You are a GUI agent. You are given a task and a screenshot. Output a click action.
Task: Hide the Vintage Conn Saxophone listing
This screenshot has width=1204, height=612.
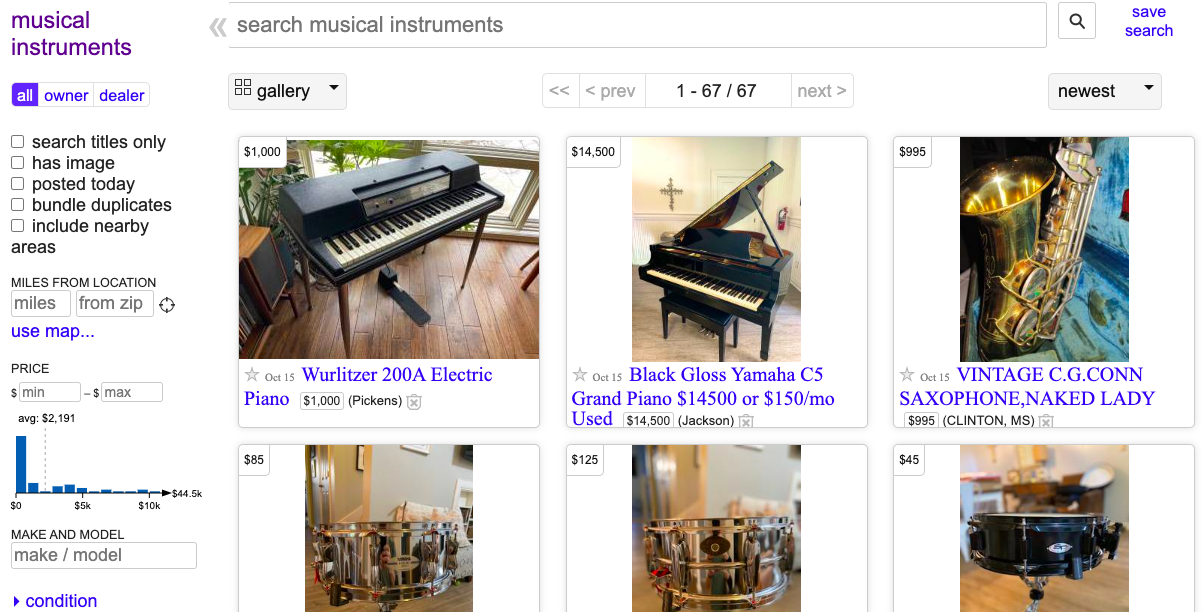tap(1046, 421)
